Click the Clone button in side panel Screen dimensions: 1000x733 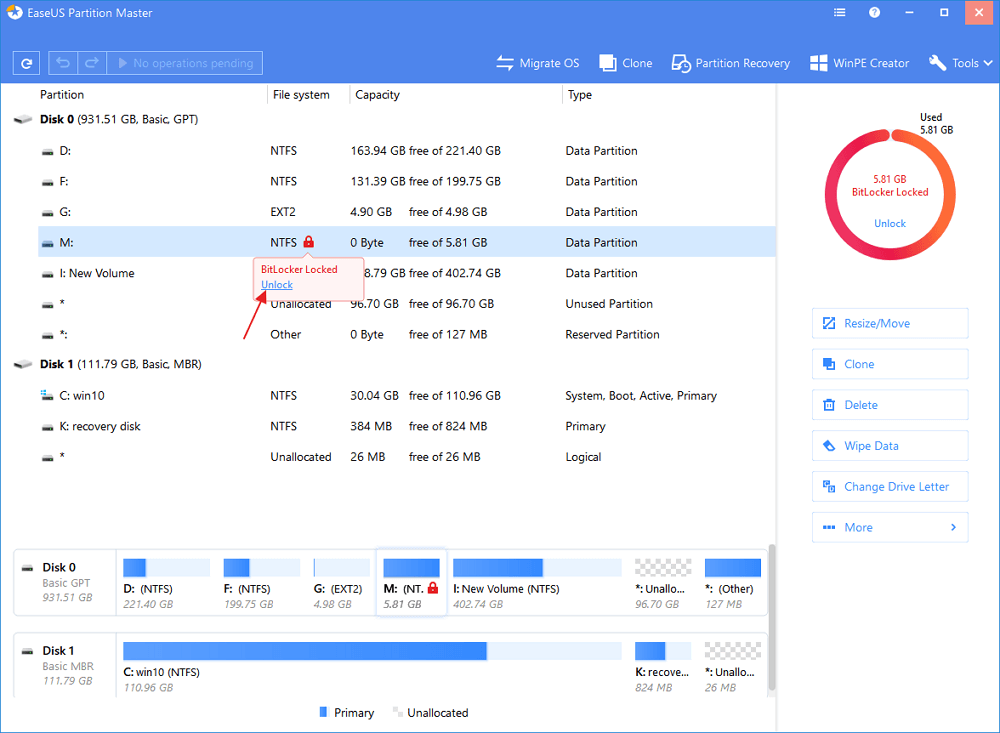click(890, 364)
